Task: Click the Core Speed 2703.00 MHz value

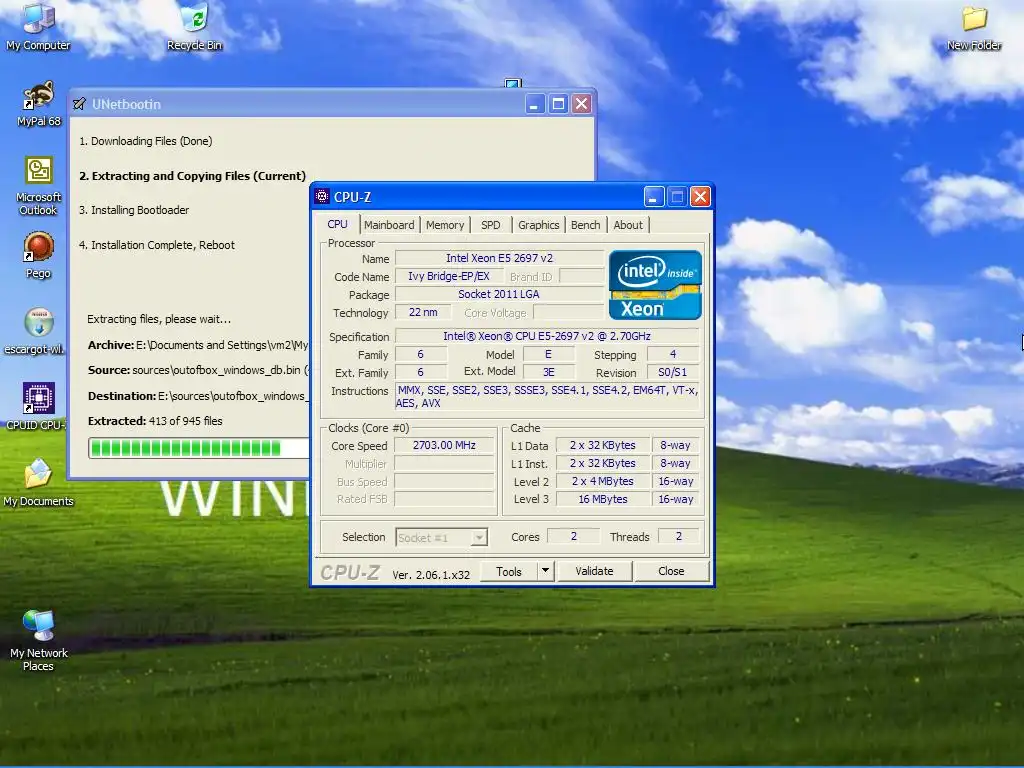Action: click(444, 445)
